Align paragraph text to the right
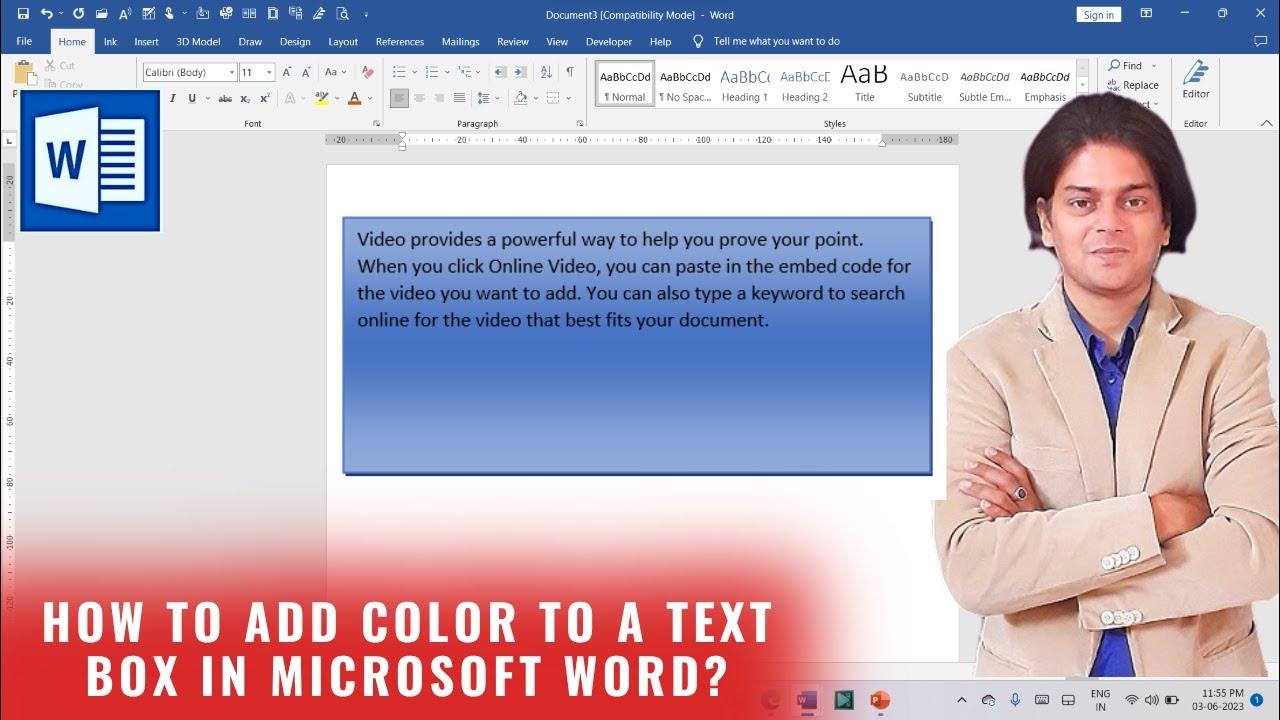 click(439, 98)
